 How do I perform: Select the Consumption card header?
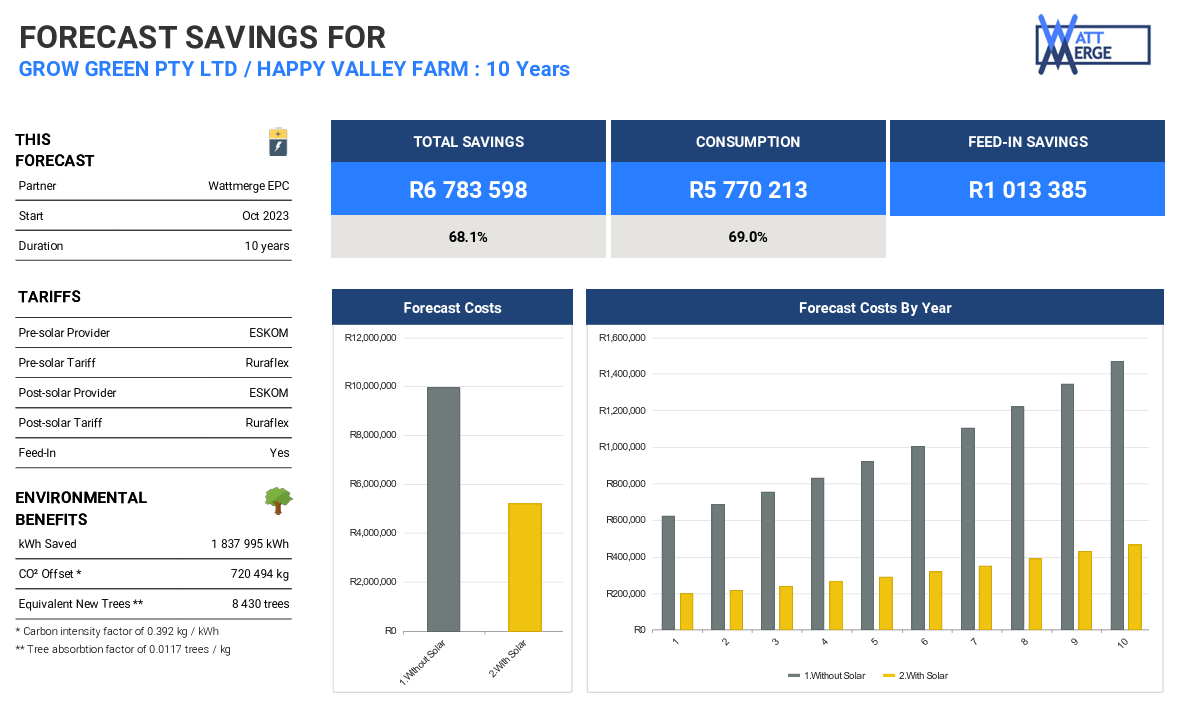click(747, 142)
